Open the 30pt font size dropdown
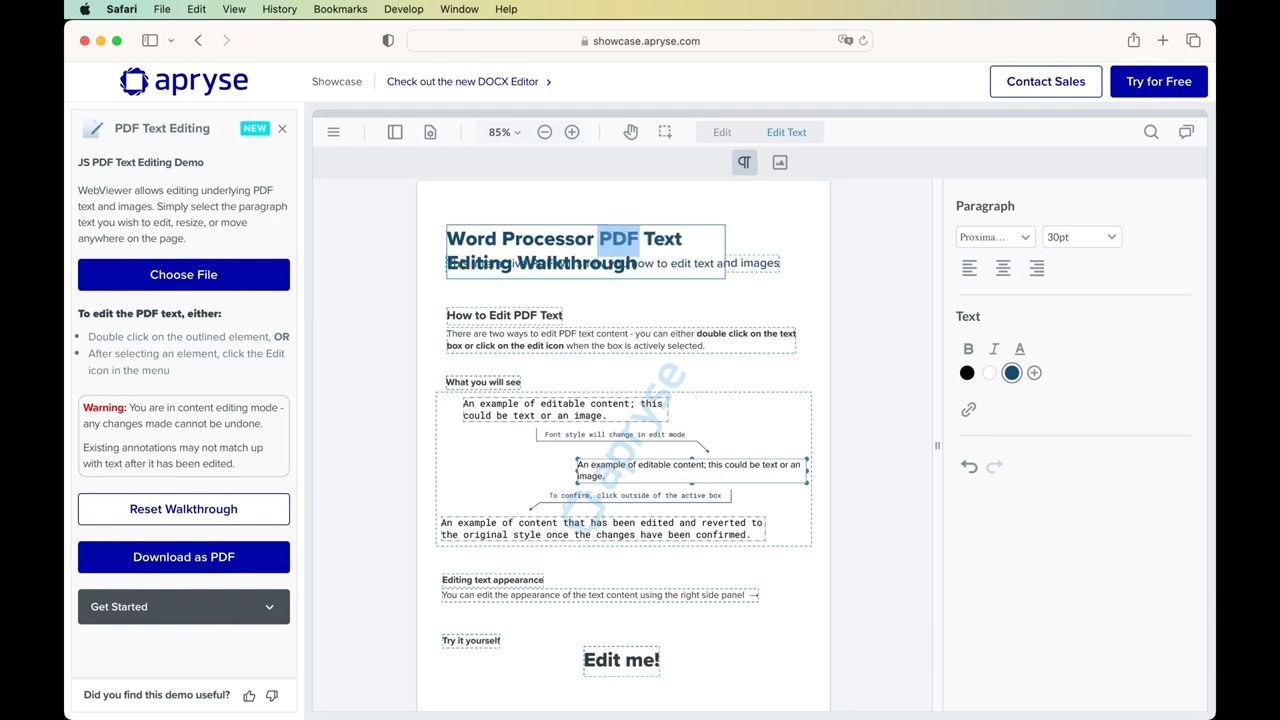Screen dimensions: 1280x720 [1082, 237]
